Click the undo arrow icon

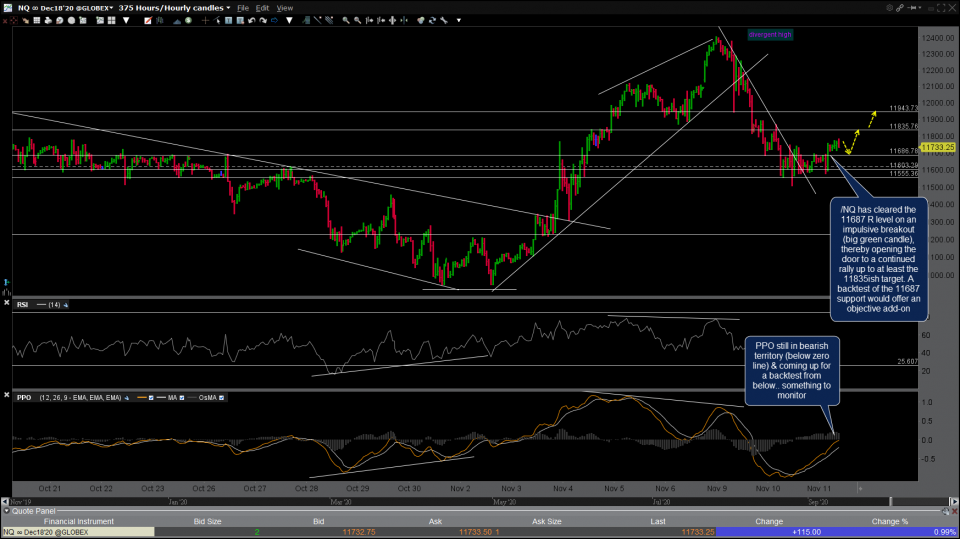tap(252, 20)
